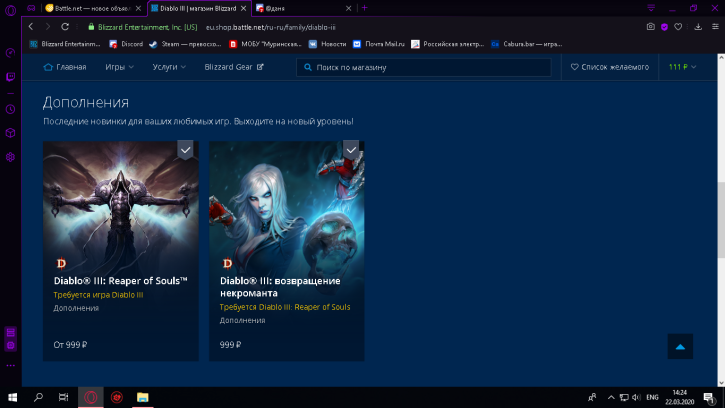Open the Blizzard Gear external link
725x408 pixels.
[235, 67]
